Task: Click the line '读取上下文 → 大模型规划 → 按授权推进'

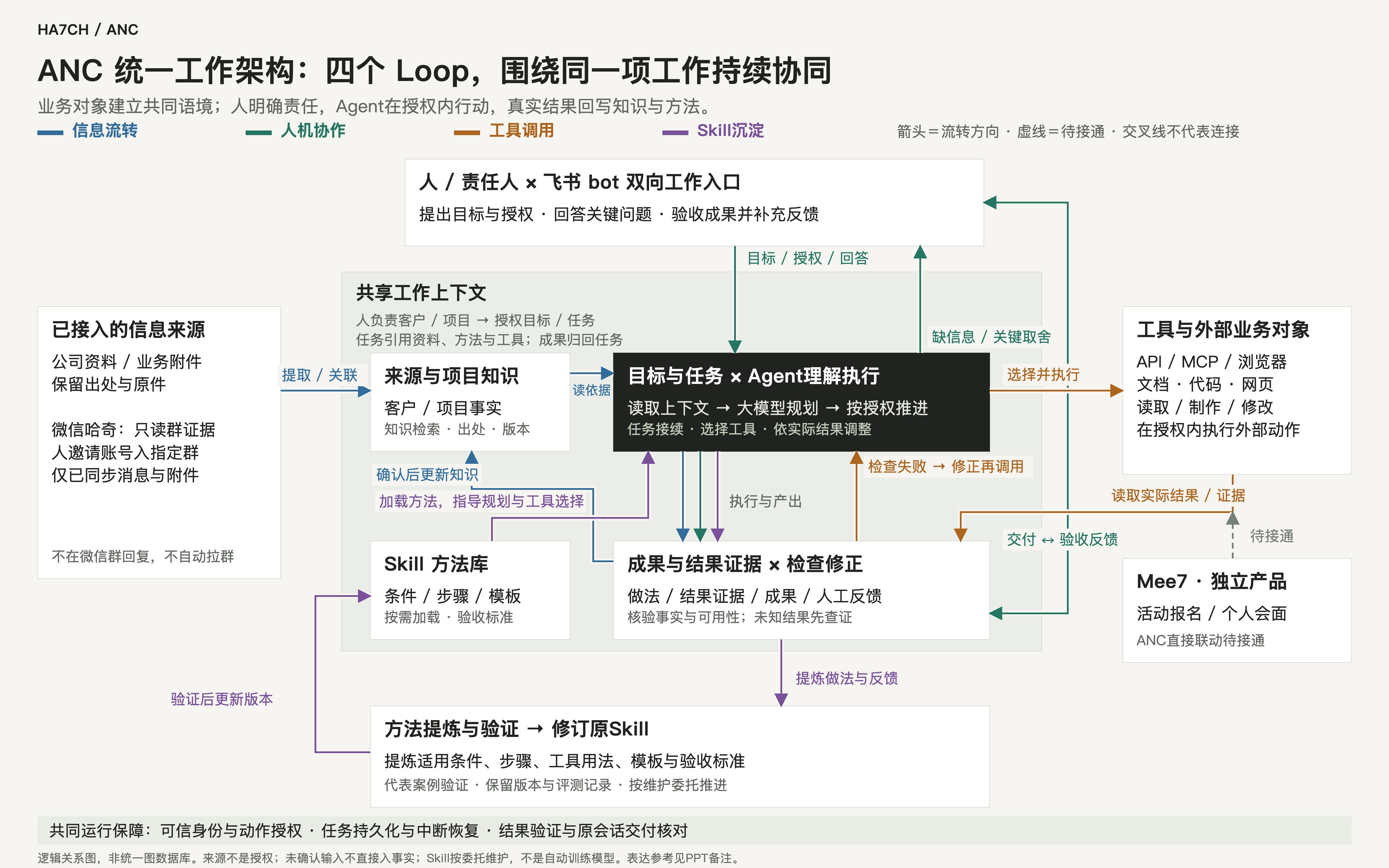Action: [x=778, y=408]
